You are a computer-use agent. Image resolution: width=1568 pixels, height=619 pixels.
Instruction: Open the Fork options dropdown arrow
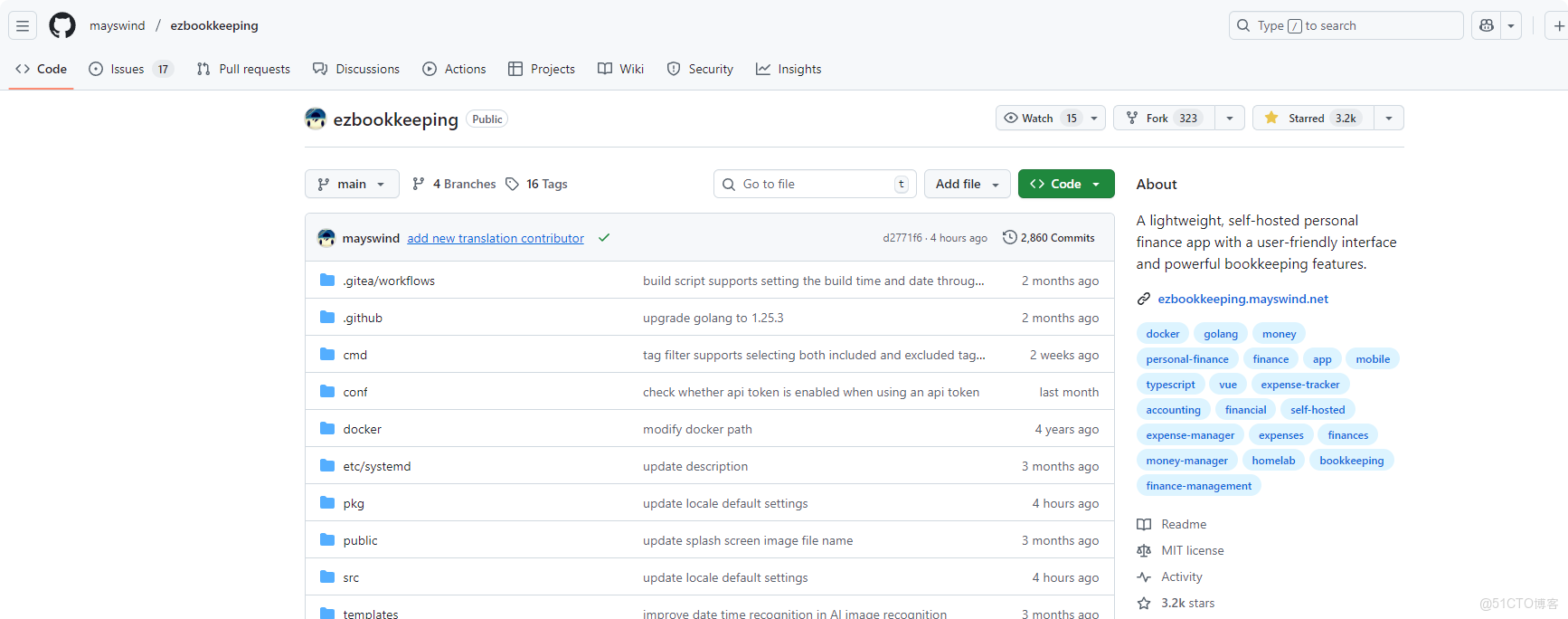coord(1229,118)
